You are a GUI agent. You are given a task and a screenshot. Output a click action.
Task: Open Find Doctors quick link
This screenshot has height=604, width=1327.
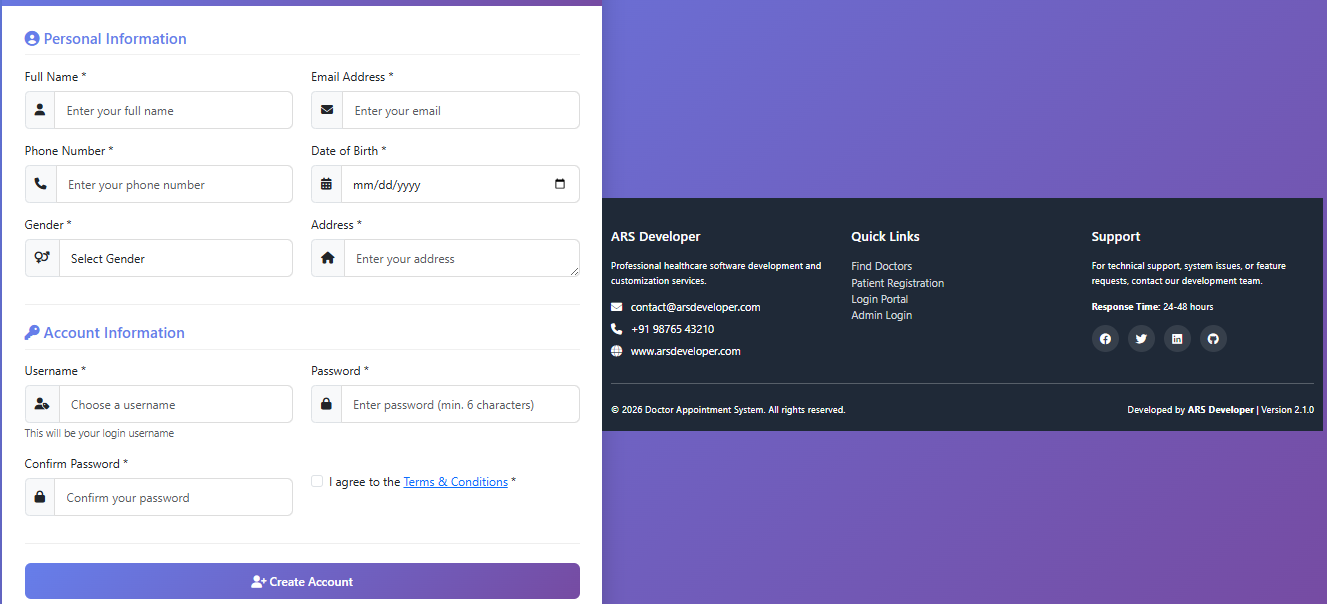881,266
